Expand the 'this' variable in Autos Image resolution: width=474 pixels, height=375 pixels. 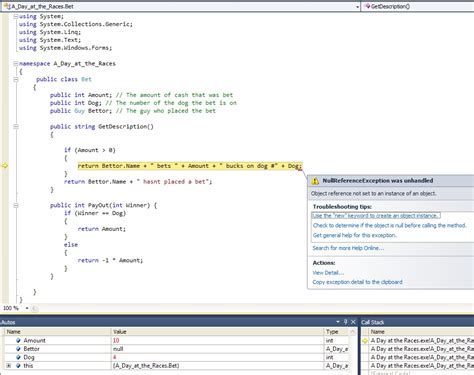coord(9,366)
